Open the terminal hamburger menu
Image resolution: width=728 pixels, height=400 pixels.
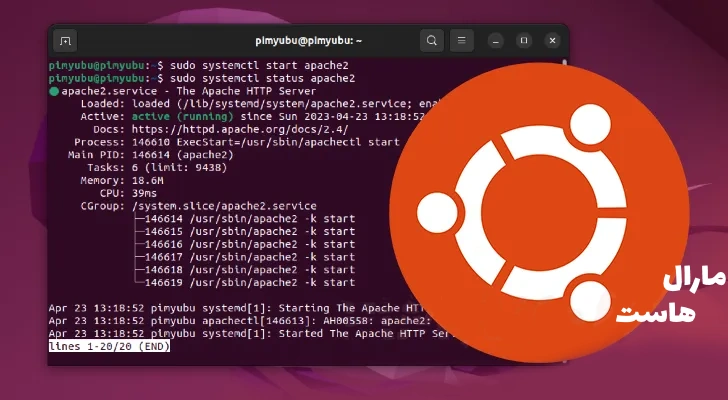(461, 41)
